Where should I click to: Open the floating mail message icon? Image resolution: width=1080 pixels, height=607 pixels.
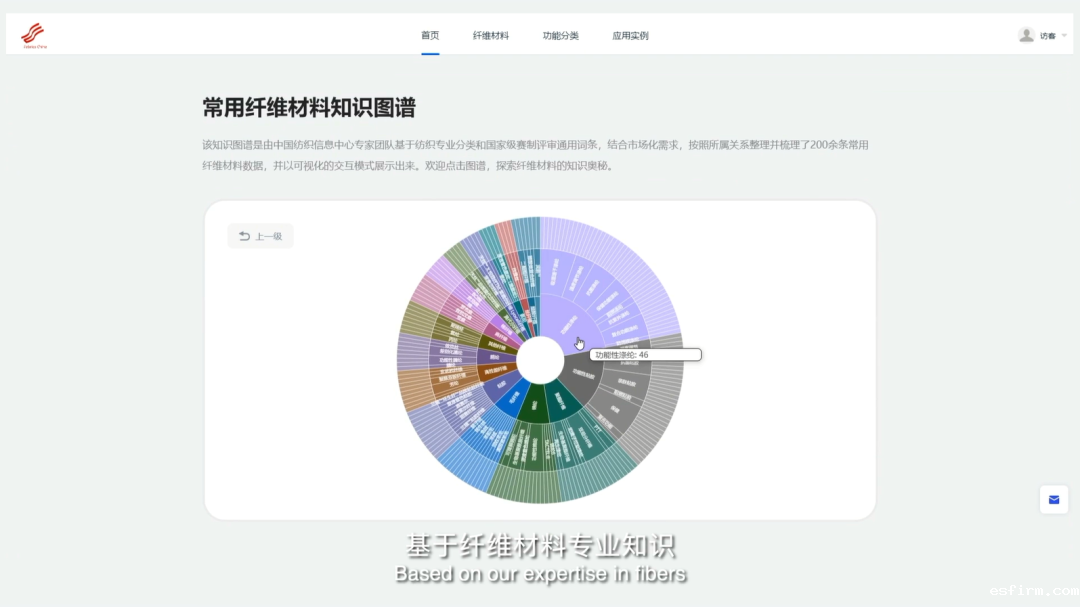(x=1054, y=499)
